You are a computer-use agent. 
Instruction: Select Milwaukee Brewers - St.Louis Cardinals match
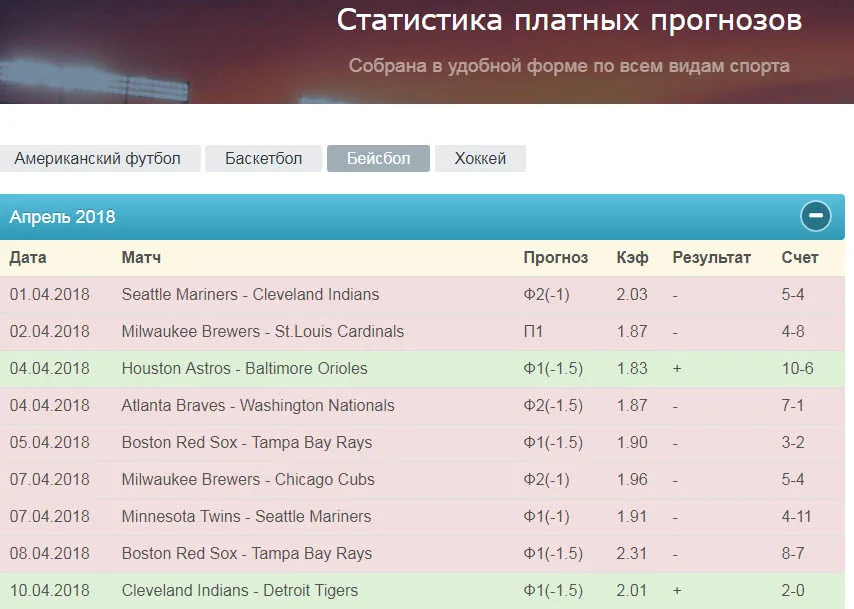pos(263,331)
